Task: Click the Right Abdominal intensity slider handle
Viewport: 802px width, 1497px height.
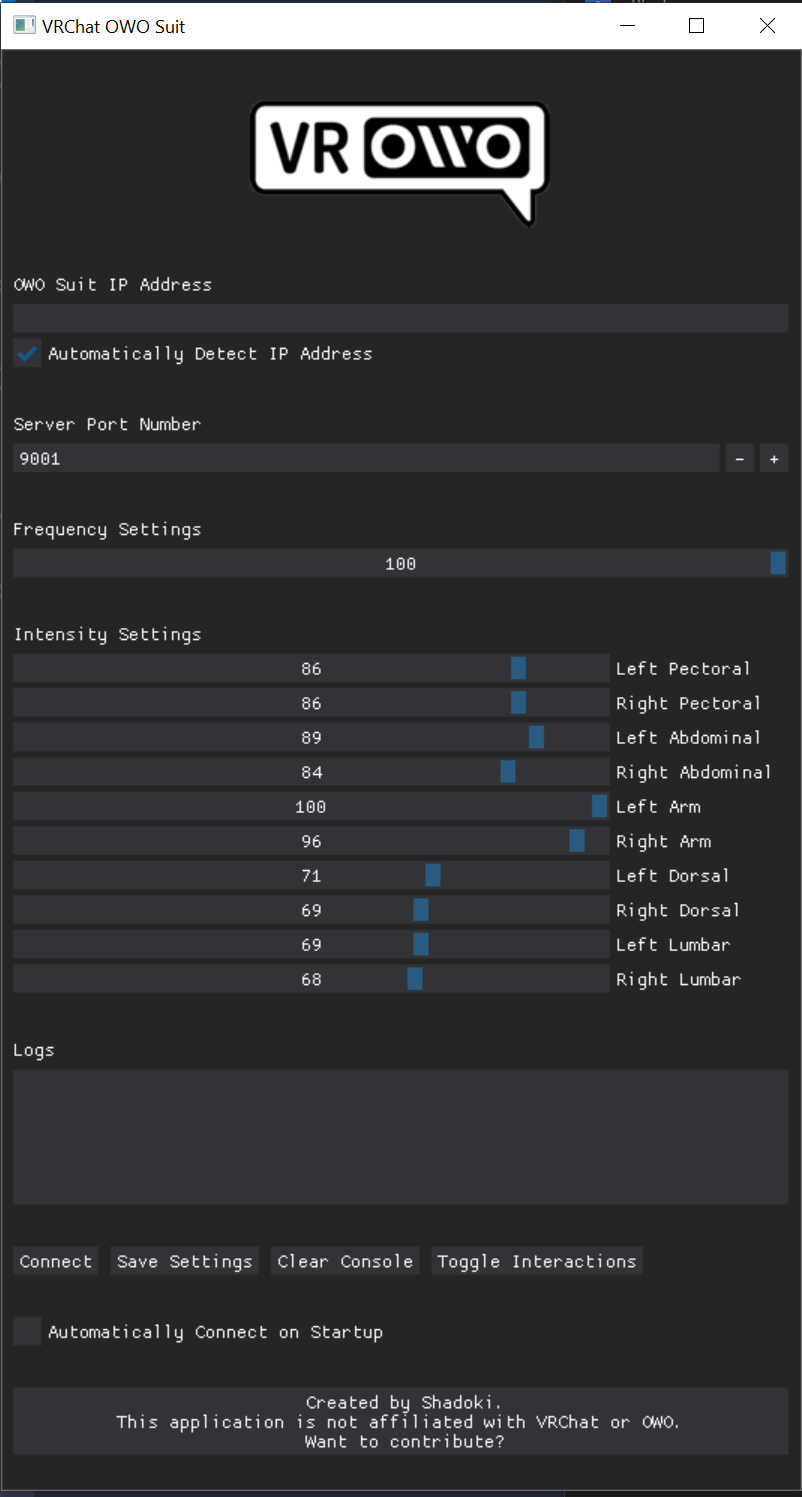Action: pyautogui.click(x=508, y=772)
